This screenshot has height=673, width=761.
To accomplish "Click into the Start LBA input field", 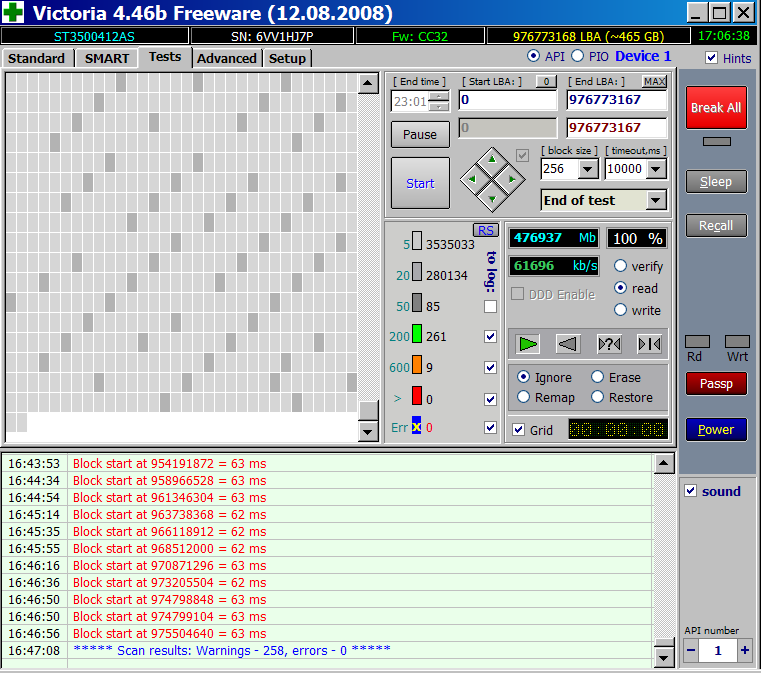I will [507, 101].
